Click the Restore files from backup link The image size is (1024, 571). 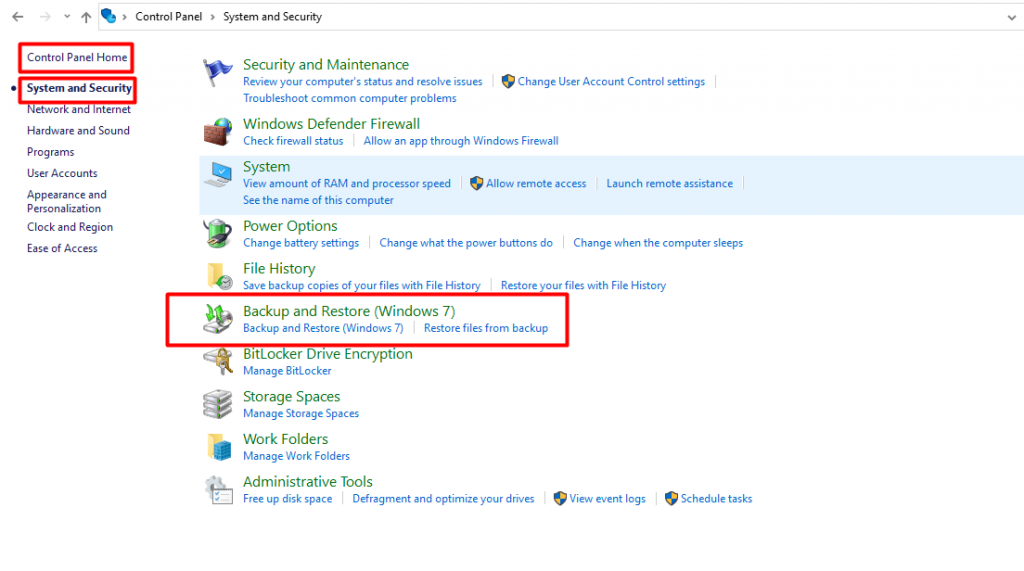485,328
